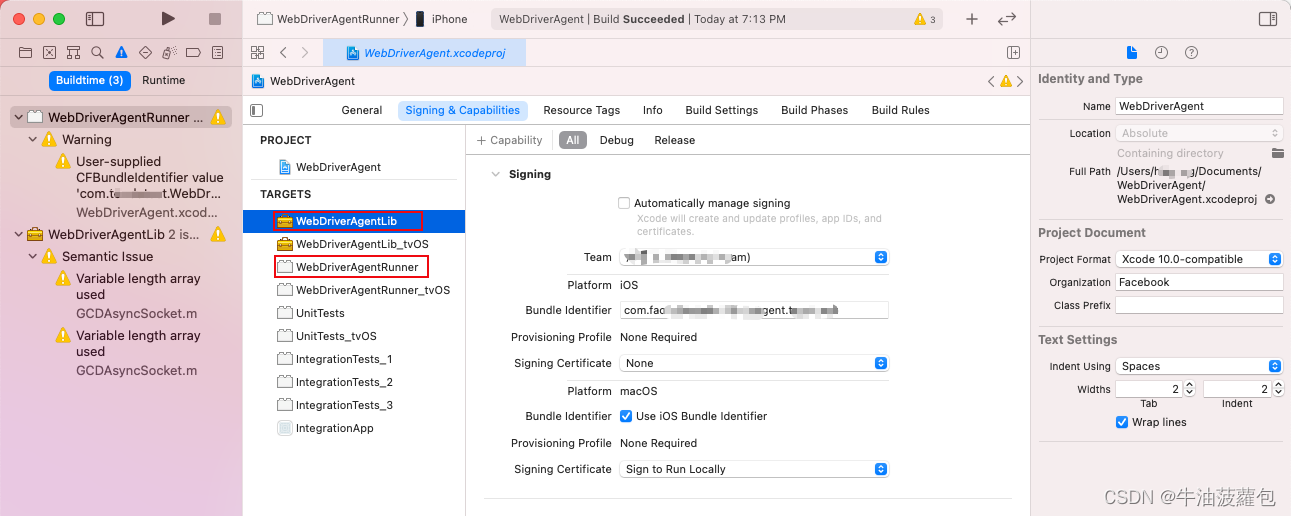1291x516 pixels.
Task: Open the Symbol navigator
Action: (73, 52)
